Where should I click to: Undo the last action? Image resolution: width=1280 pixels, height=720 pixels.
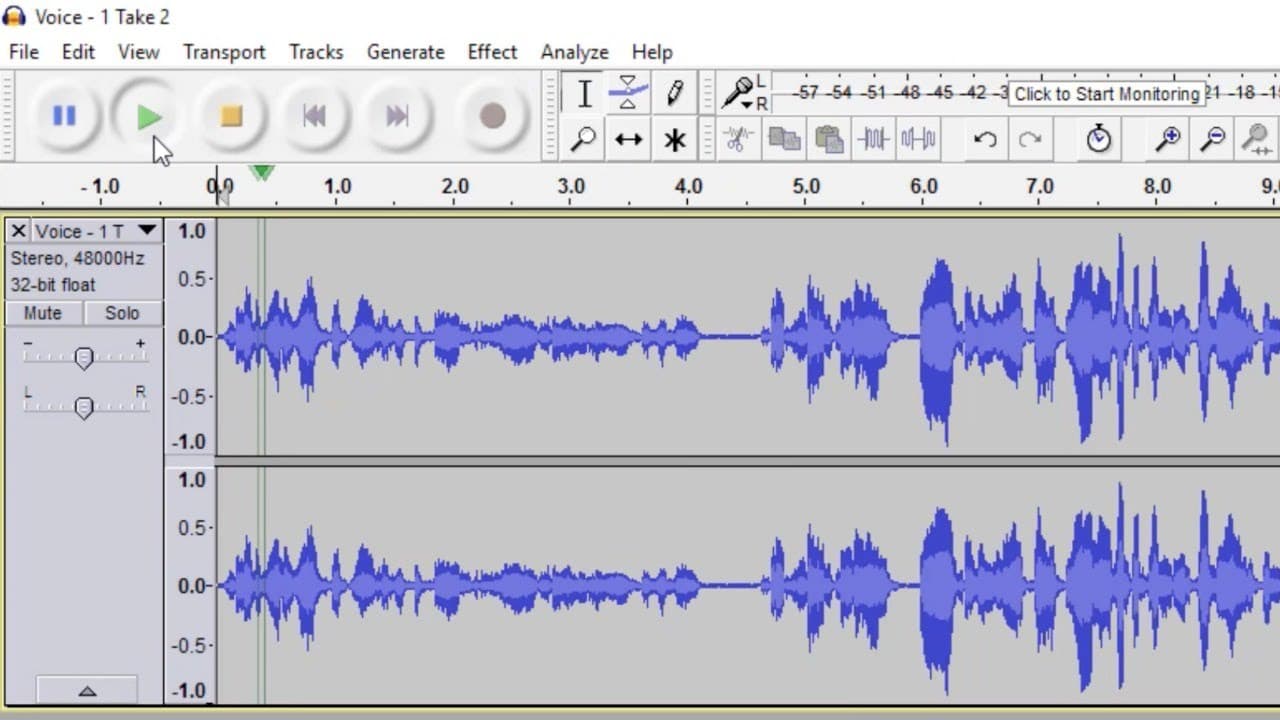click(x=985, y=139)
